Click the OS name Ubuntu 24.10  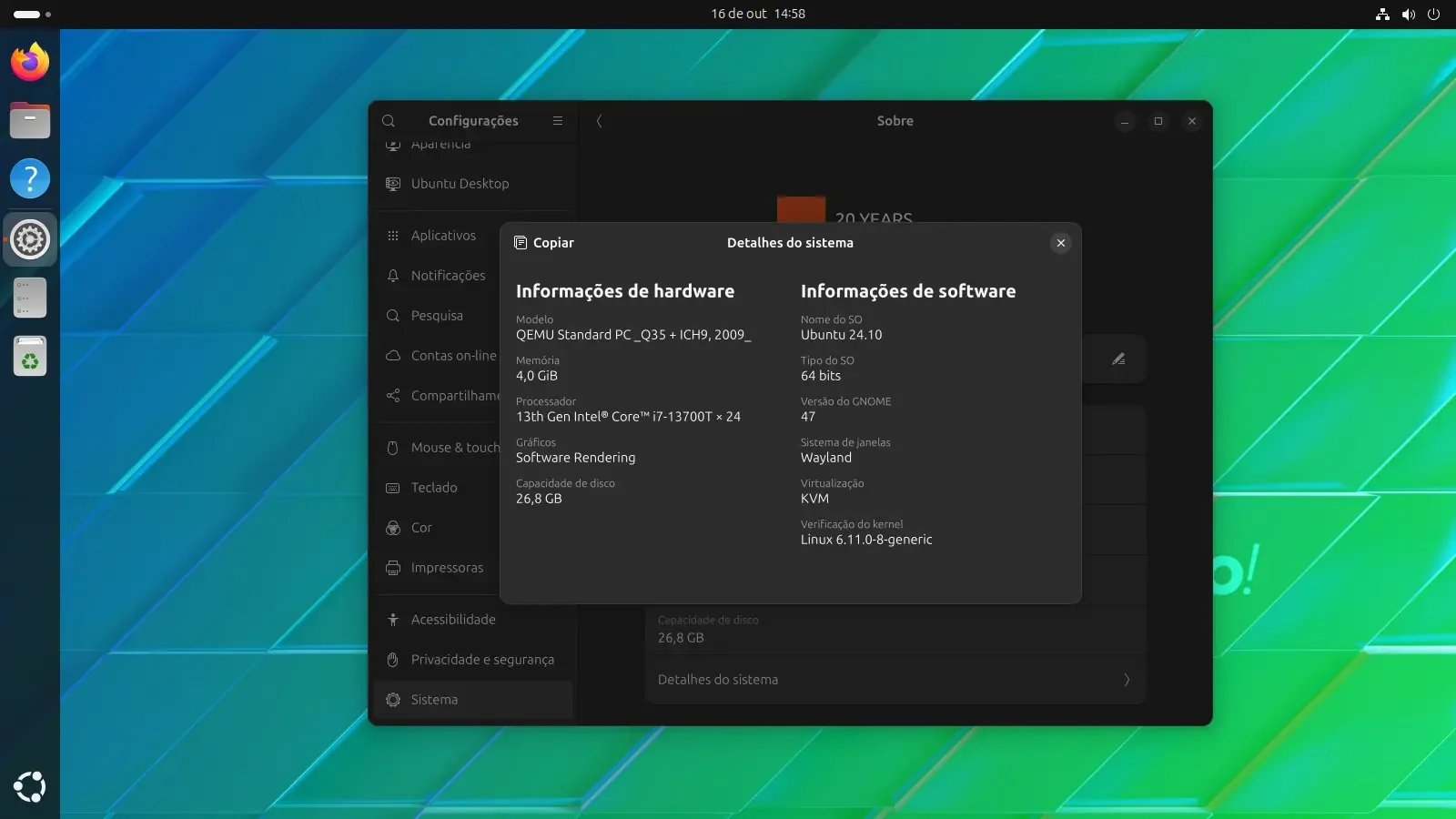[841, 335]
